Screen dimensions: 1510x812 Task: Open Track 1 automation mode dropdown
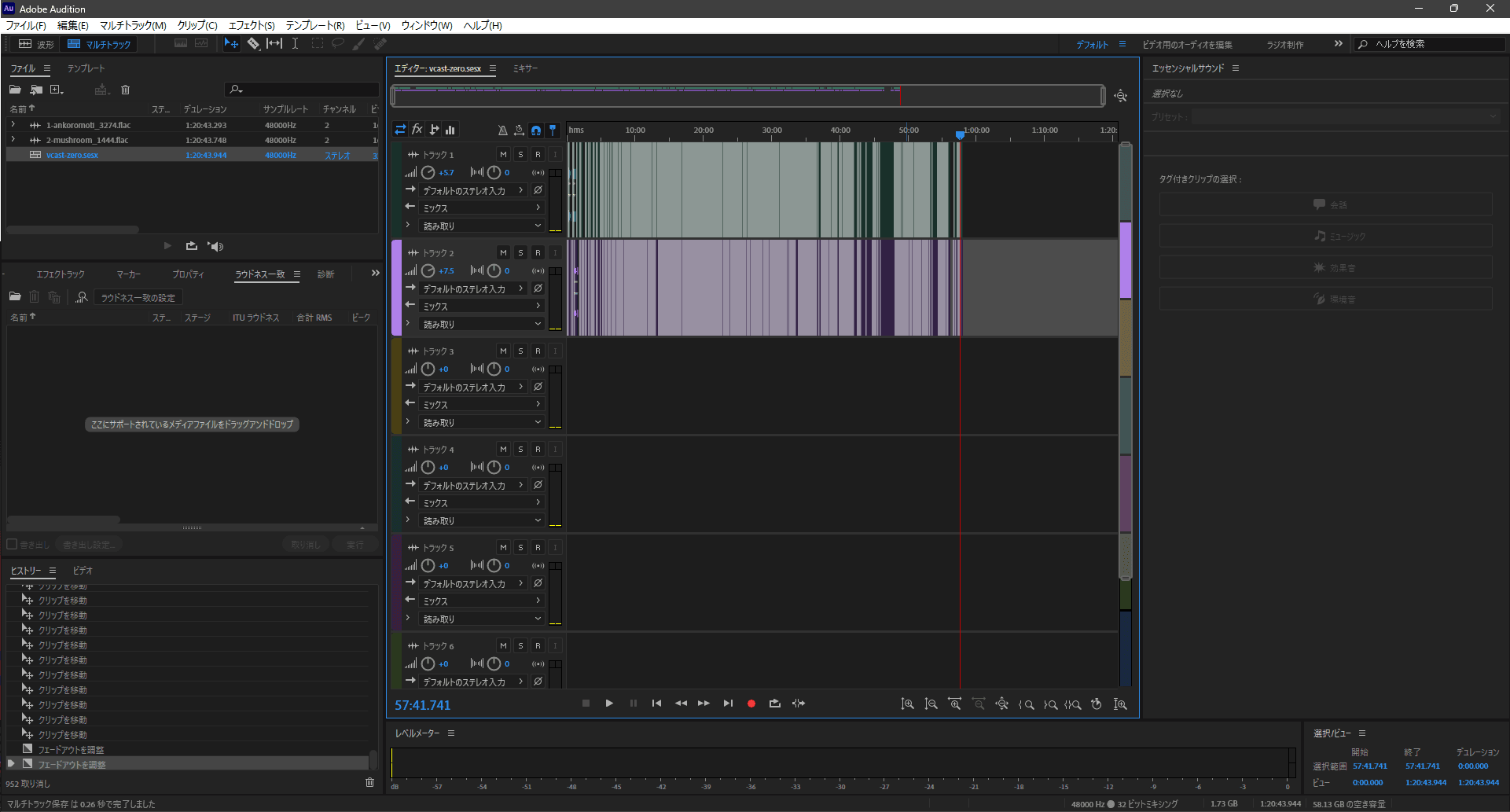pyautogui.click(x=481, y=226)
